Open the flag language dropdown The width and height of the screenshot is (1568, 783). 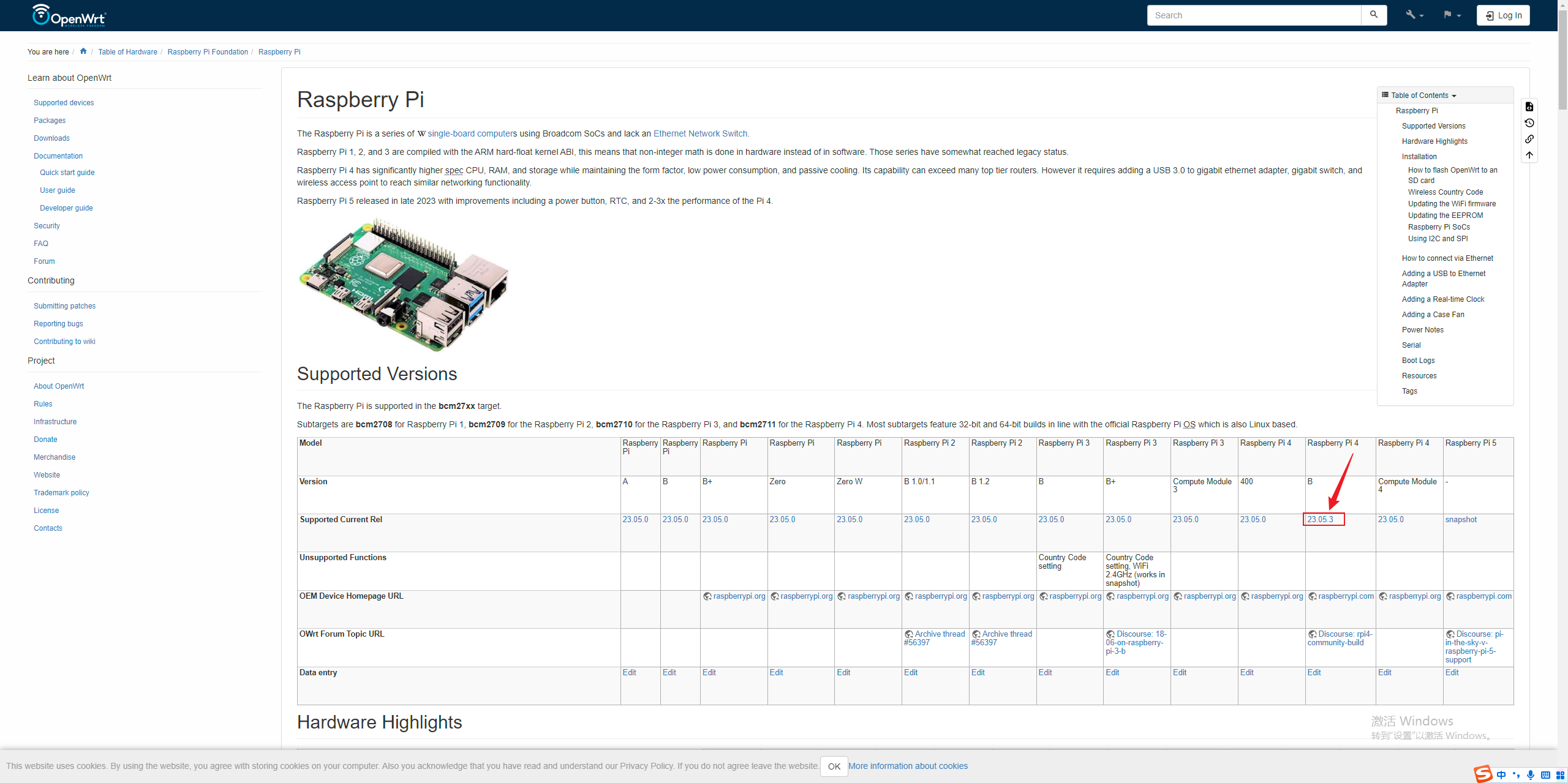point(1452,15)
